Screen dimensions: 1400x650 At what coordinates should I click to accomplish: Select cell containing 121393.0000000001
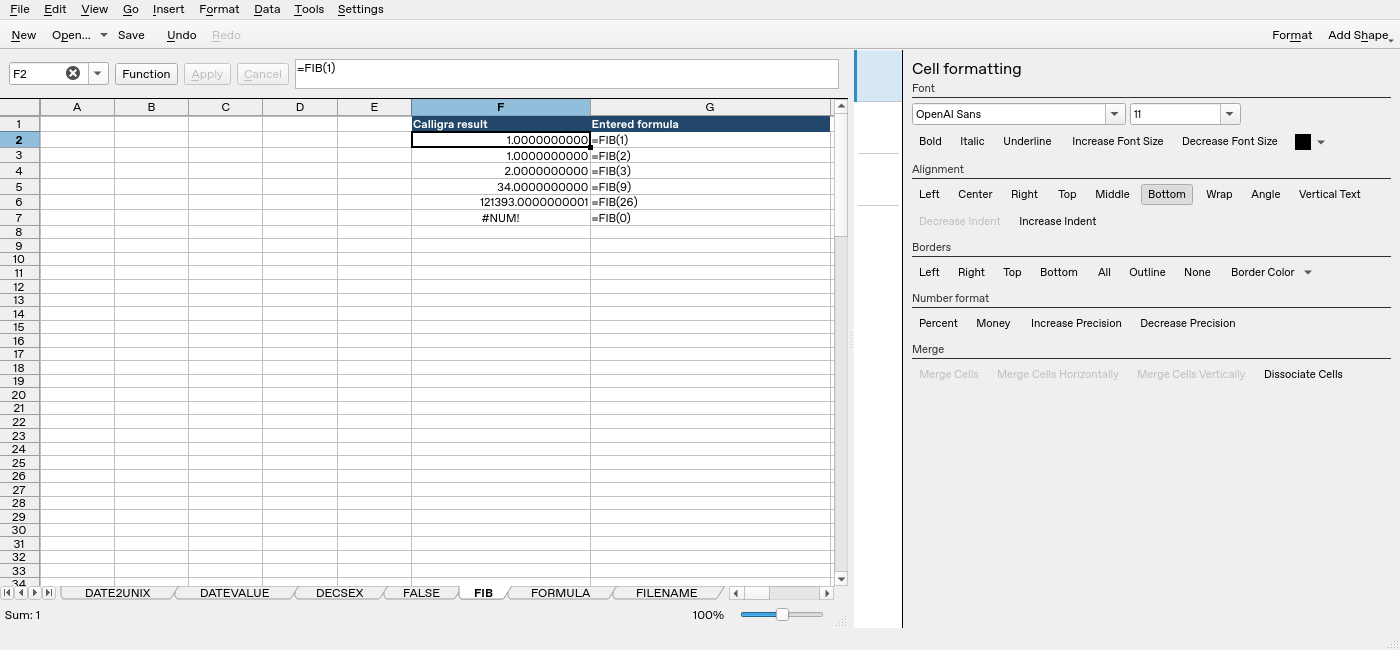point(501,202)
